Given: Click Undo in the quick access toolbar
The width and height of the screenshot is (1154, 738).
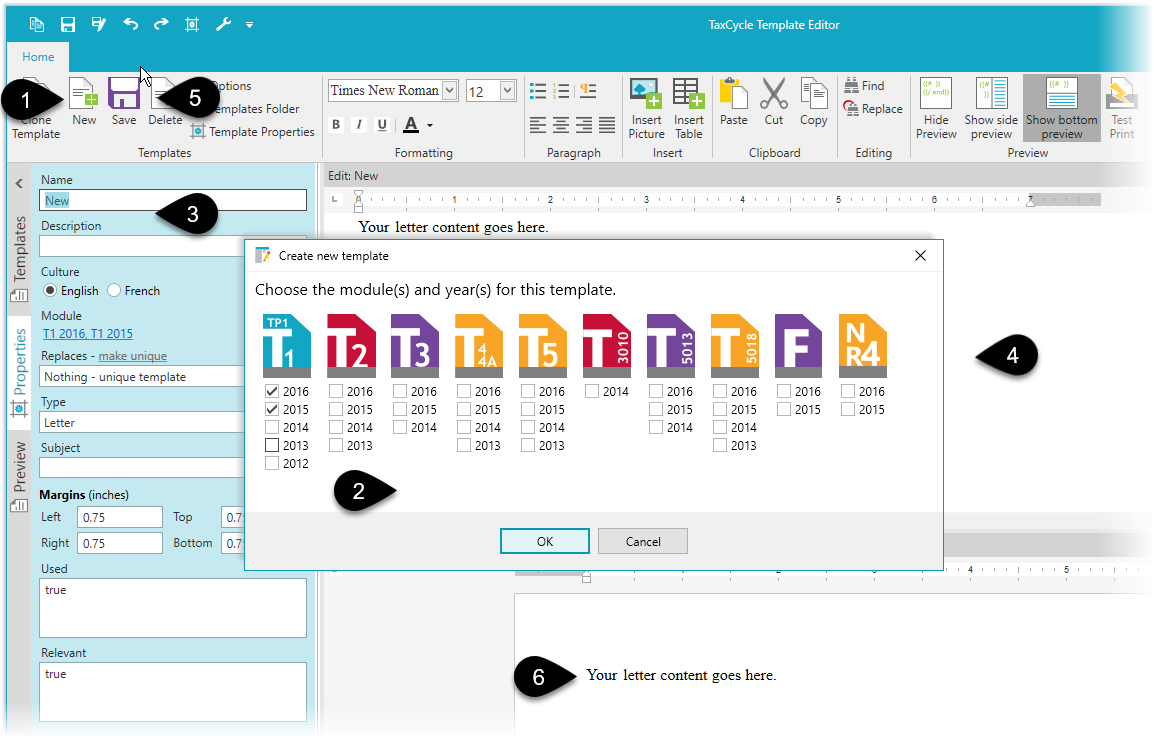Looking at the screenshot, I should (x=130, y=24).
